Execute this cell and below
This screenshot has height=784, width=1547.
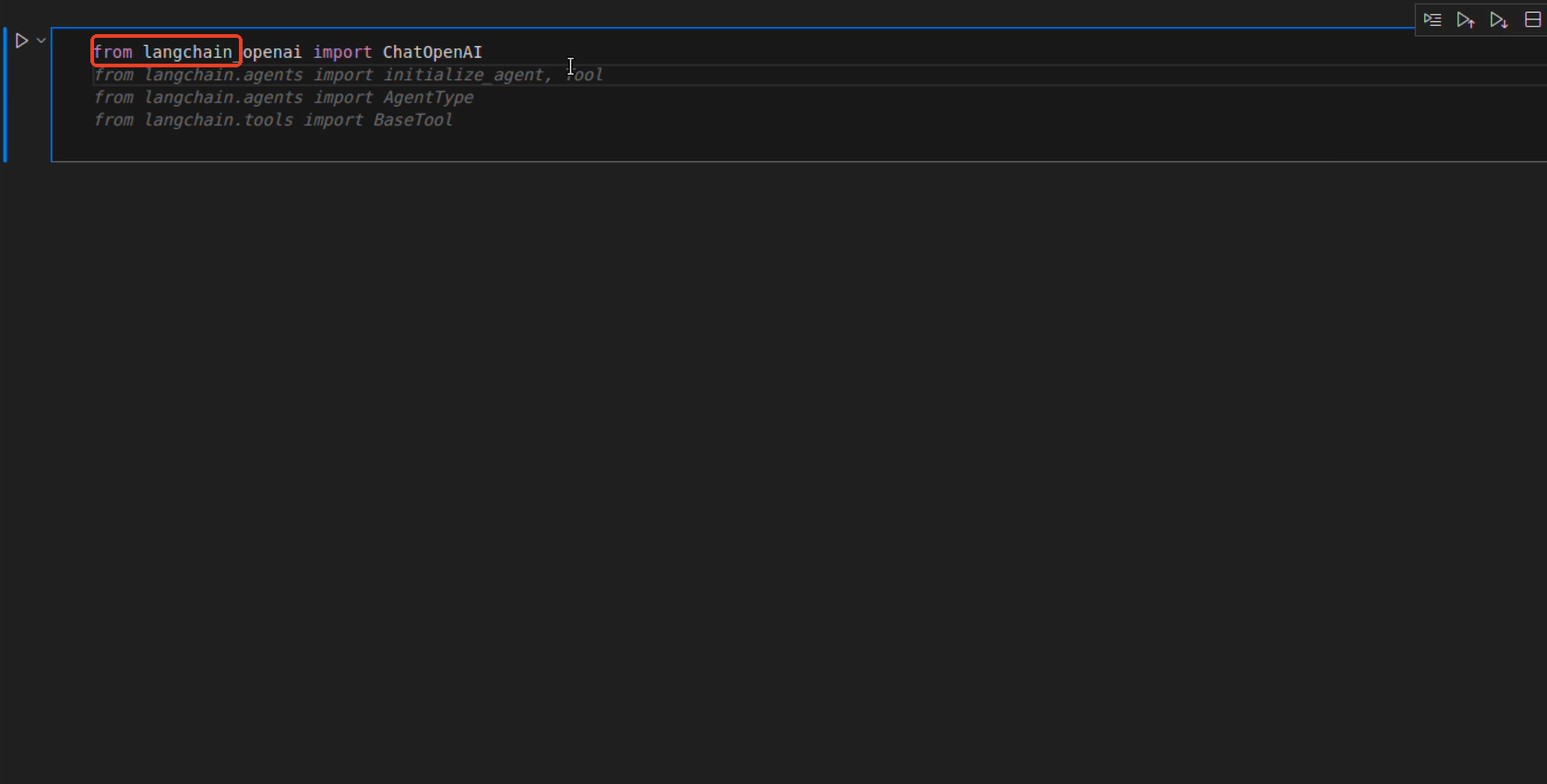1498,19
